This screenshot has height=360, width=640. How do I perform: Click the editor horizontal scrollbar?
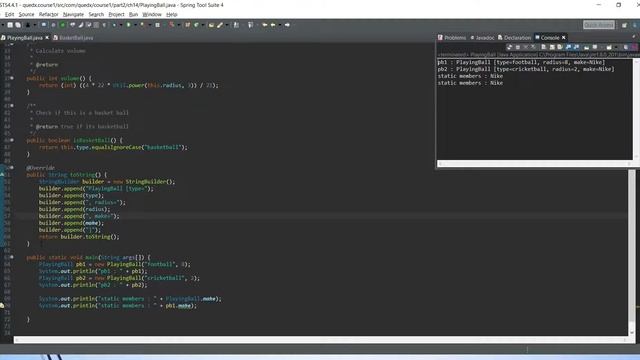pos(320,340)
